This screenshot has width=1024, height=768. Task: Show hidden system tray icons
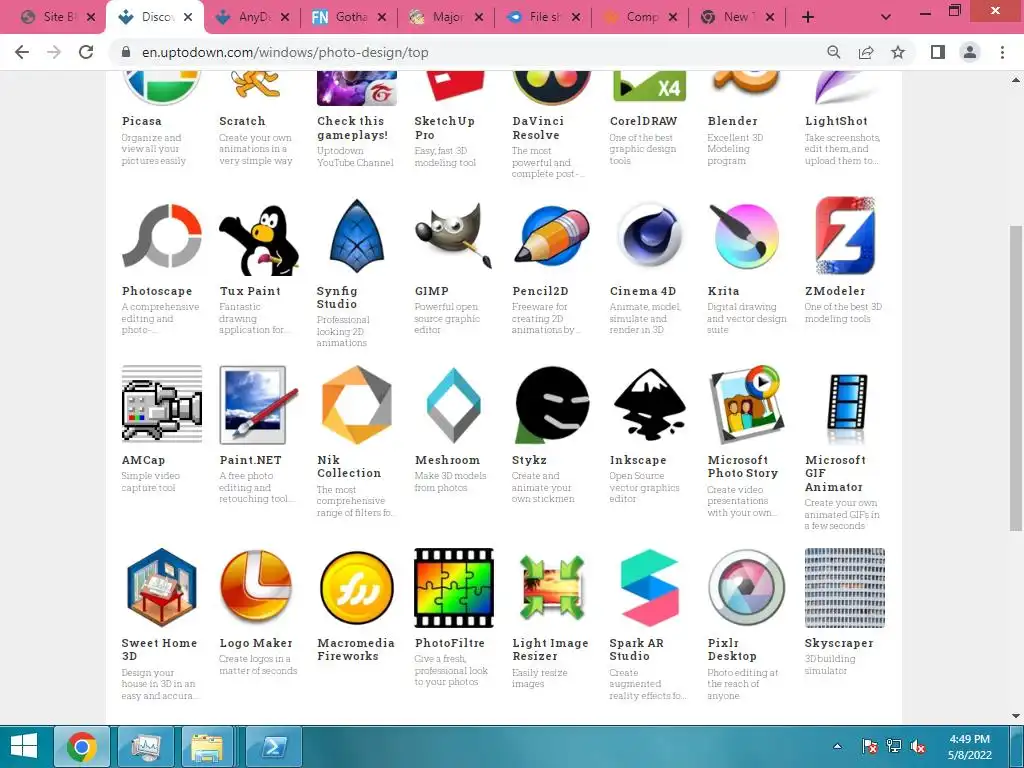coord(837,746)
